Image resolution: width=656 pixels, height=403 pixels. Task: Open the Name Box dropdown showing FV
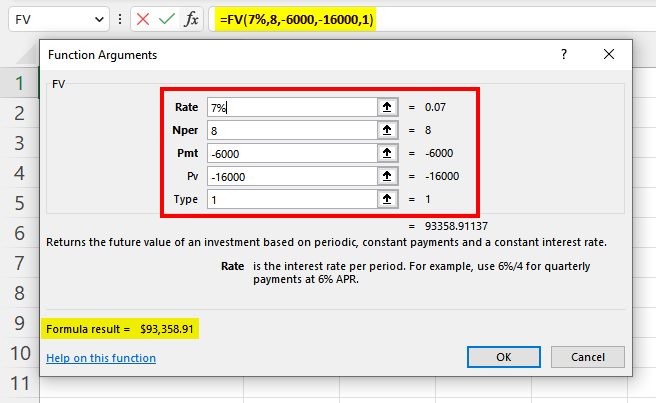pyautogui.click(x=99, y=20)
